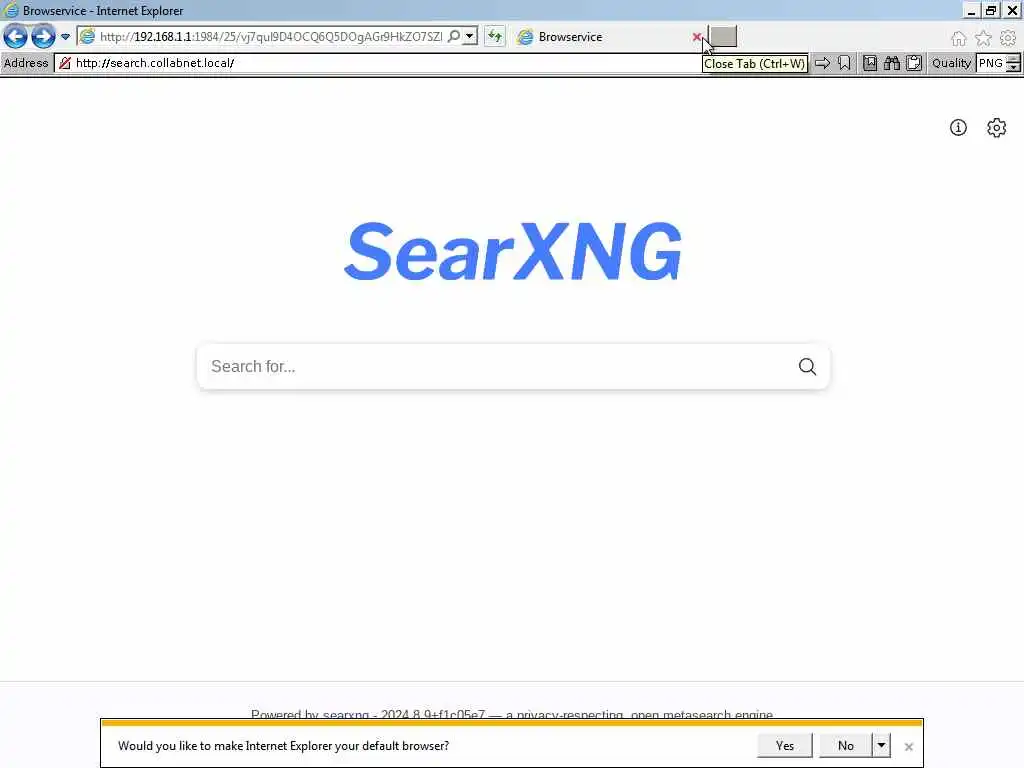This screenshot has height=768, width=1024.
Task: Open a new tab with the gray button
Action: (x=723, y=37)
